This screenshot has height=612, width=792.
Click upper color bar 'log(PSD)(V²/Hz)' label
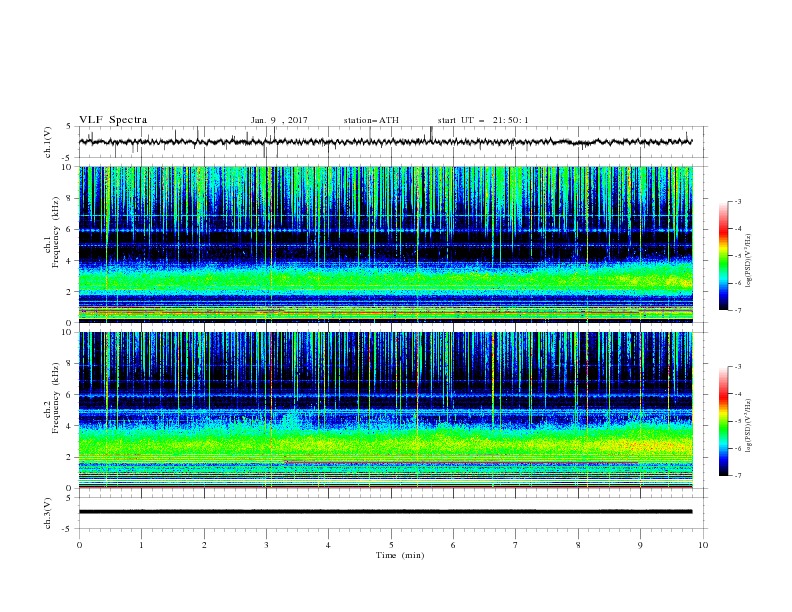click(749, 261)
